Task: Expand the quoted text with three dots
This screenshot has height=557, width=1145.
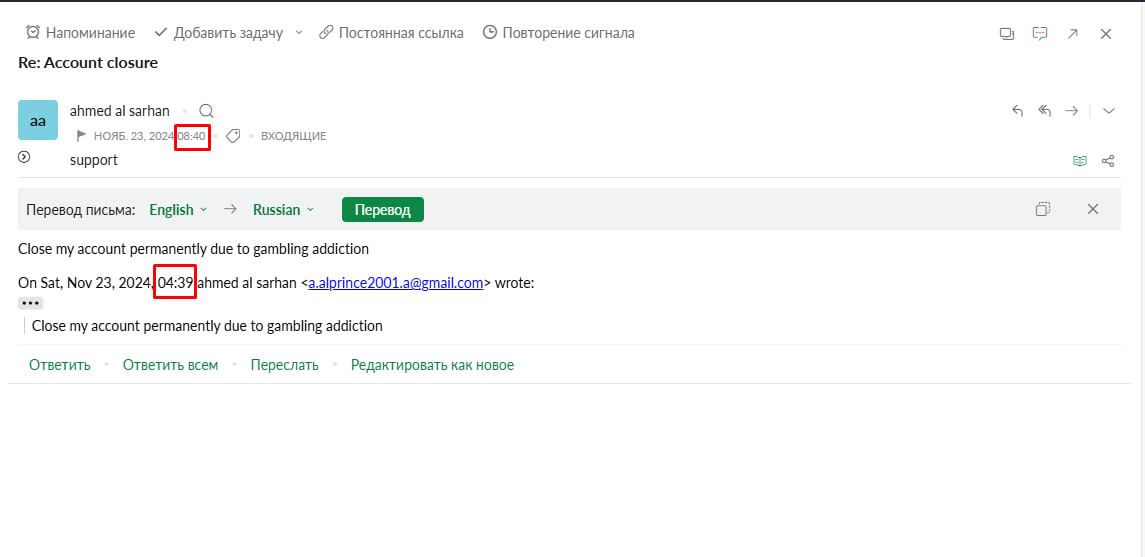Action: [30, 303]
